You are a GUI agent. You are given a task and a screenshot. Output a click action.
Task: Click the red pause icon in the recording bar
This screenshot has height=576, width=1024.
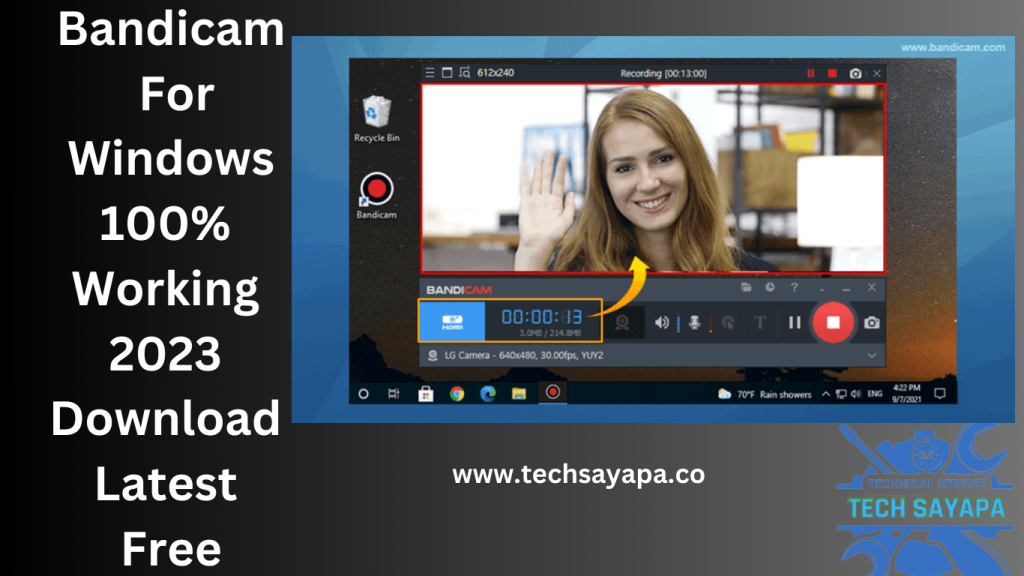(x=810, y=74)
